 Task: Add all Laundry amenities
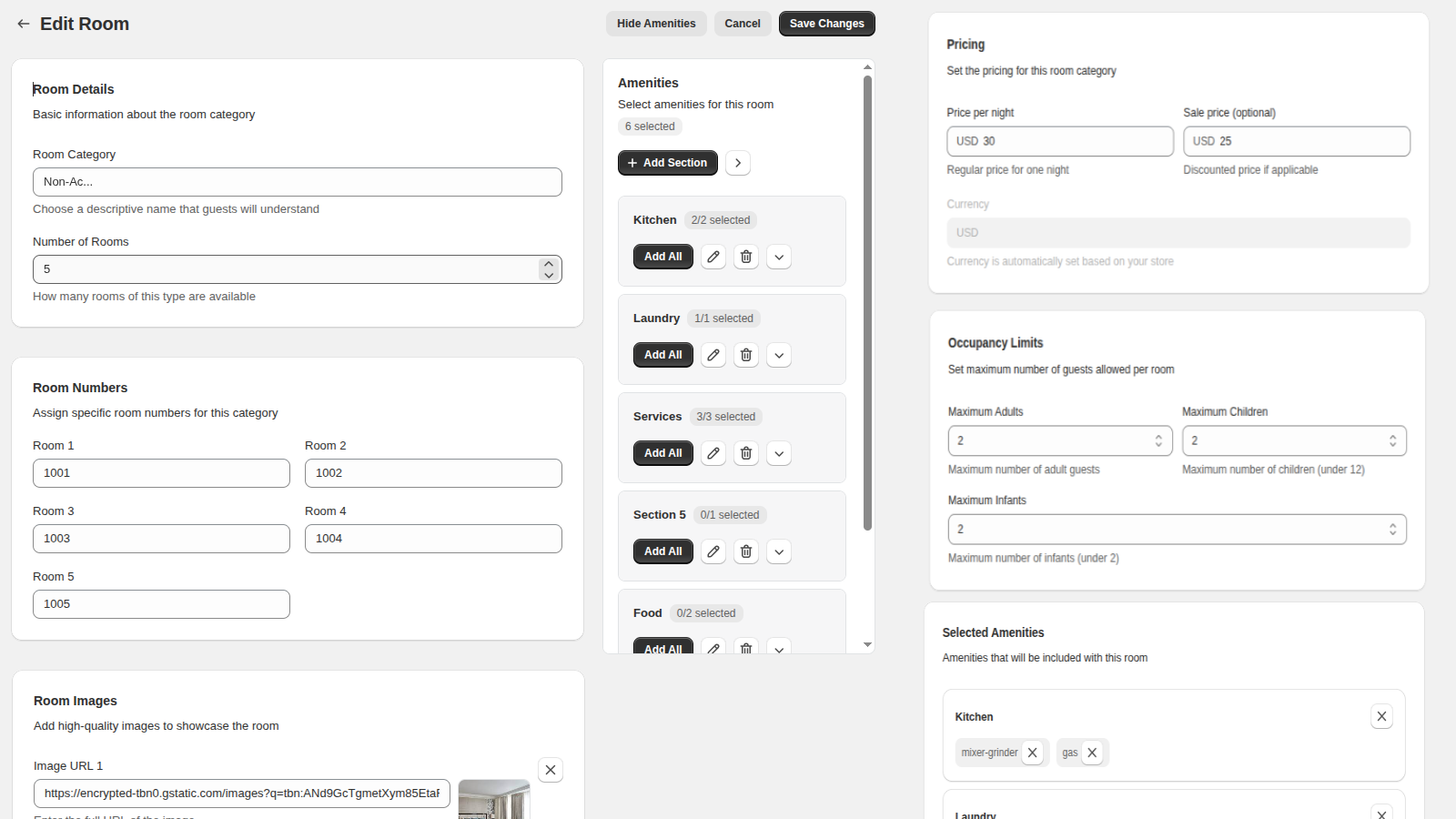pyautogui.click(x=662, y=355)
